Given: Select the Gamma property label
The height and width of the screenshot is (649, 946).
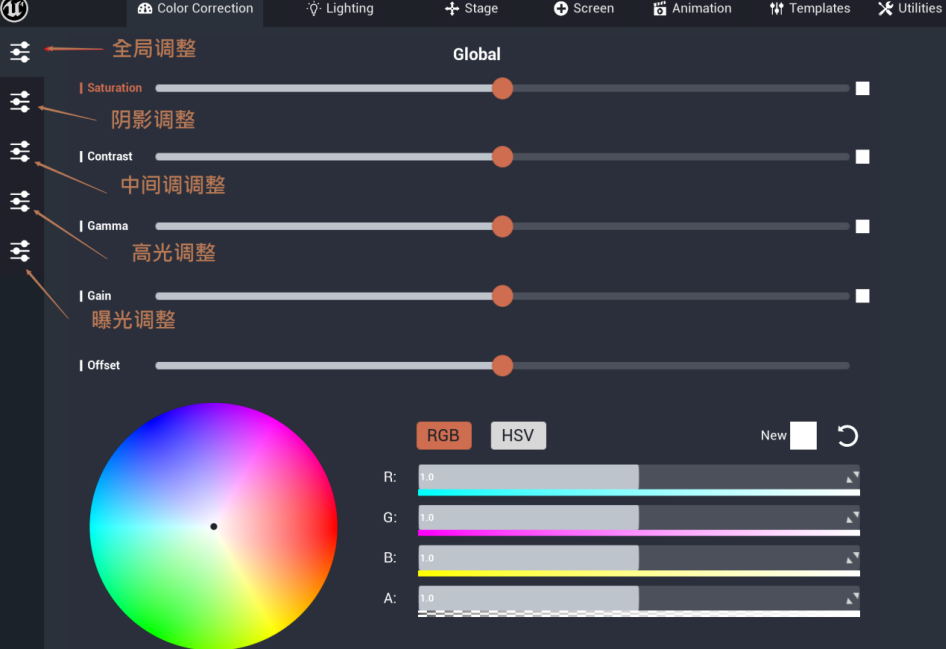Looking at the screenshot, I should point(107,226).
